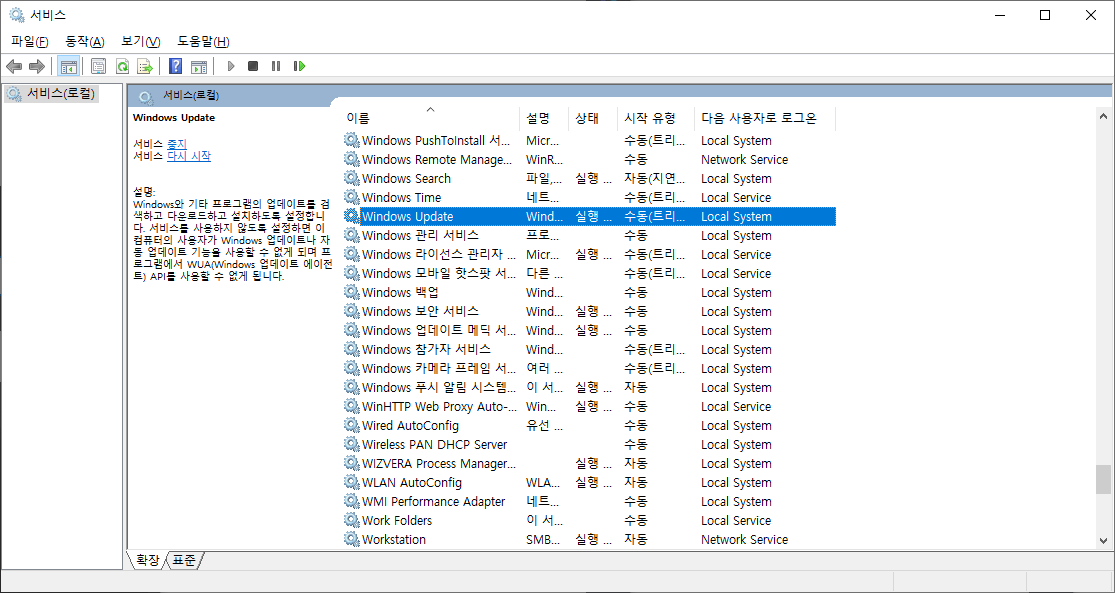This screenshot has width=1115, height=593.
Task: Stop the service with the square stop button
Action: [x=252, y=66]
